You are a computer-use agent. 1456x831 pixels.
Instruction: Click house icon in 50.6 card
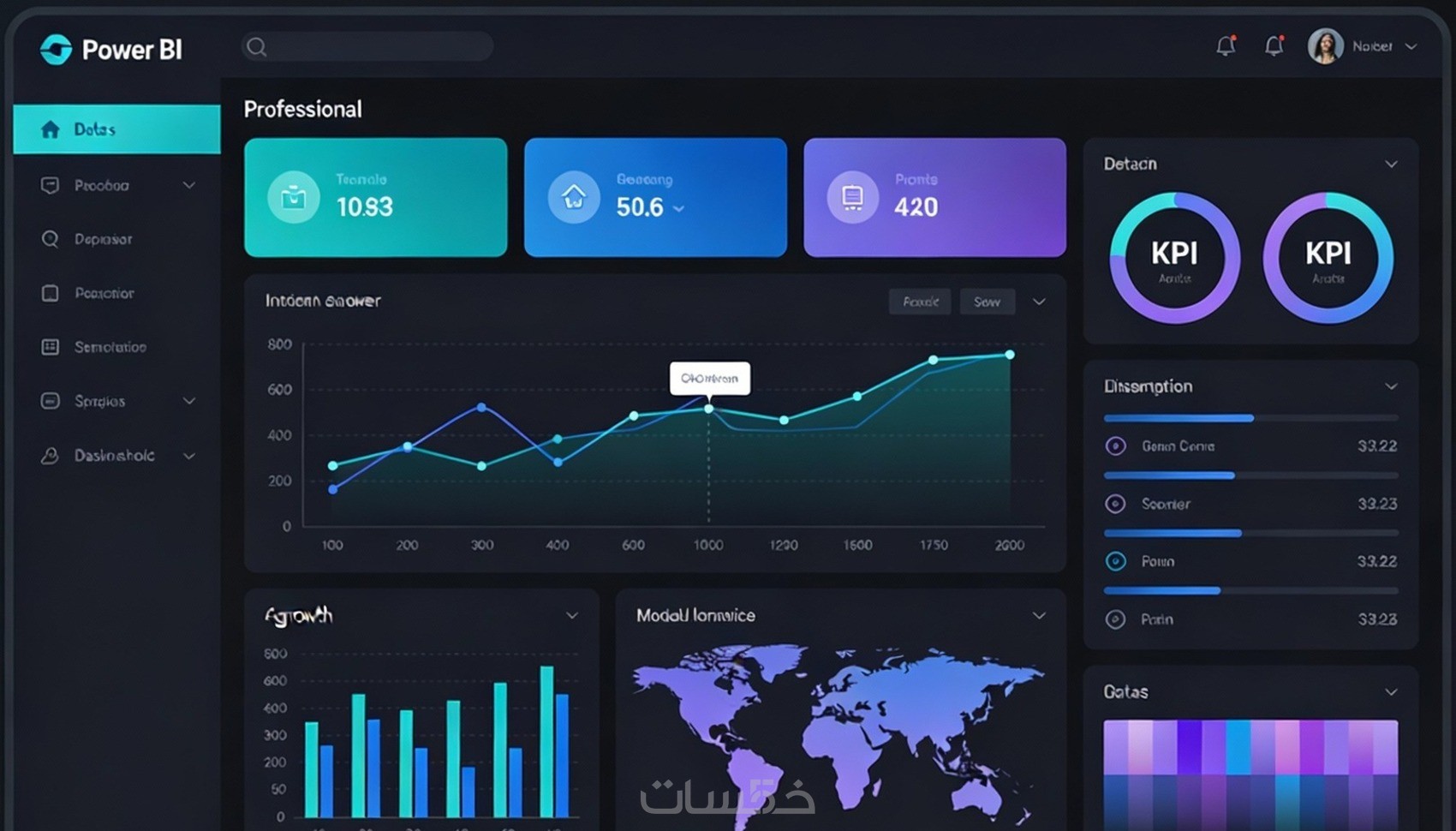tap(574, 197)
